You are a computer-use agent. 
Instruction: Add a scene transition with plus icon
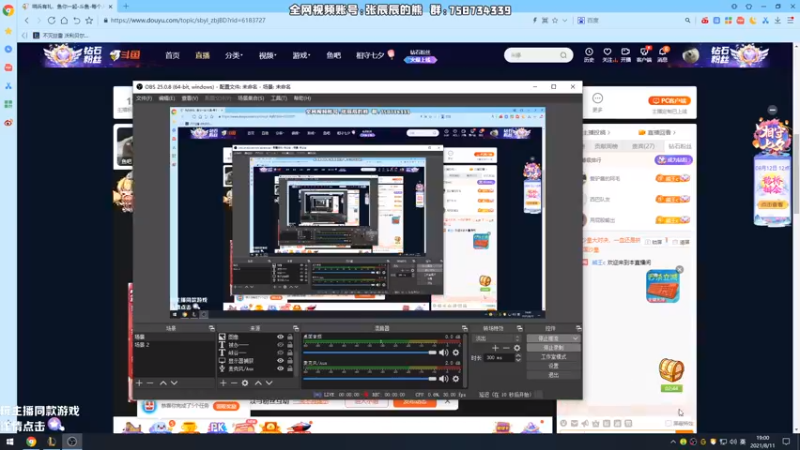(495, 348)
